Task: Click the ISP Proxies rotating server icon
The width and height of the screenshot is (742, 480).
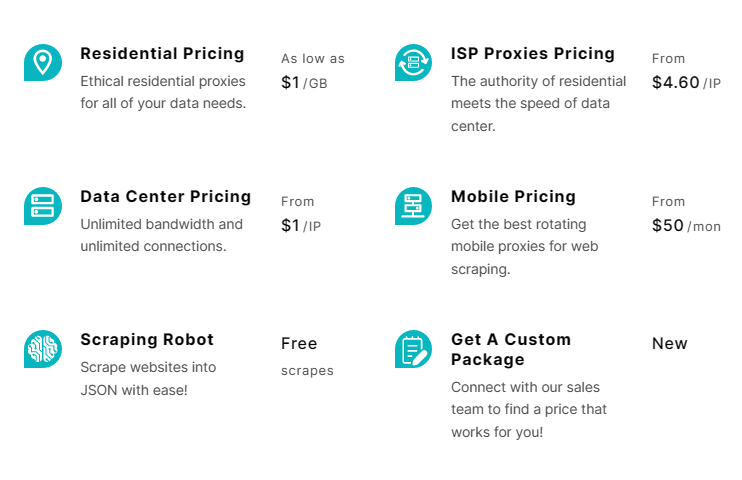Action: pos(413,62)
